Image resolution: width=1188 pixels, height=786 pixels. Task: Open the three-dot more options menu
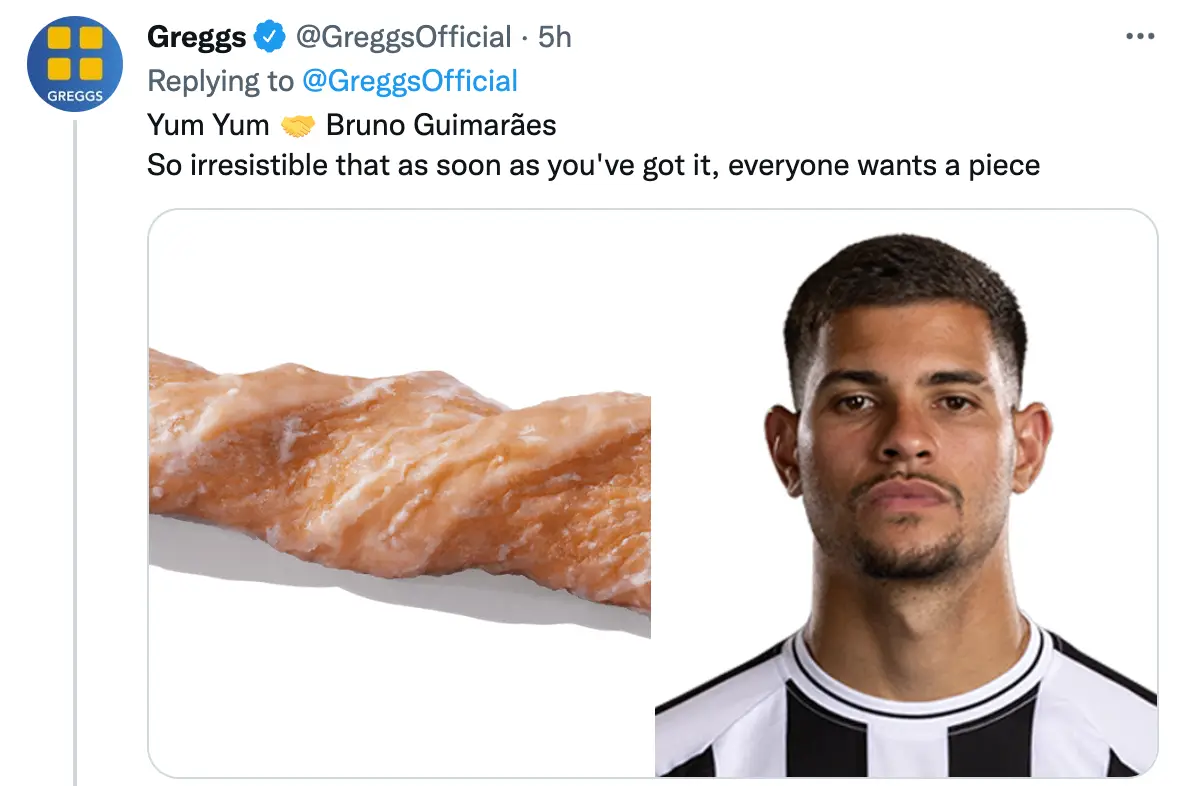pyautogui.click(x=1139, y=36)
